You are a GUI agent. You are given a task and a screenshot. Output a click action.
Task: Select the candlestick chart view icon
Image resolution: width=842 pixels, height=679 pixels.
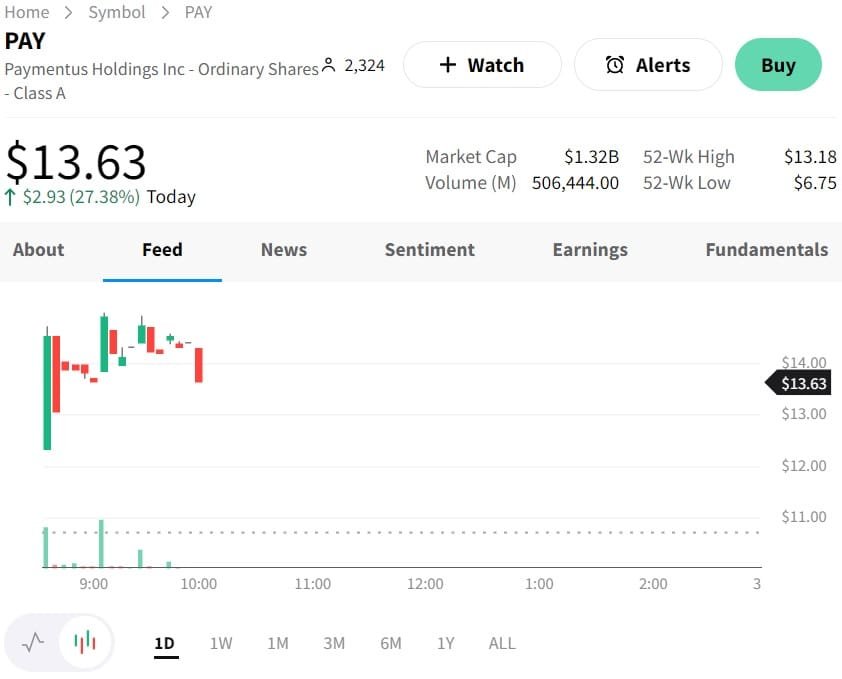click(x=86, y=642)
